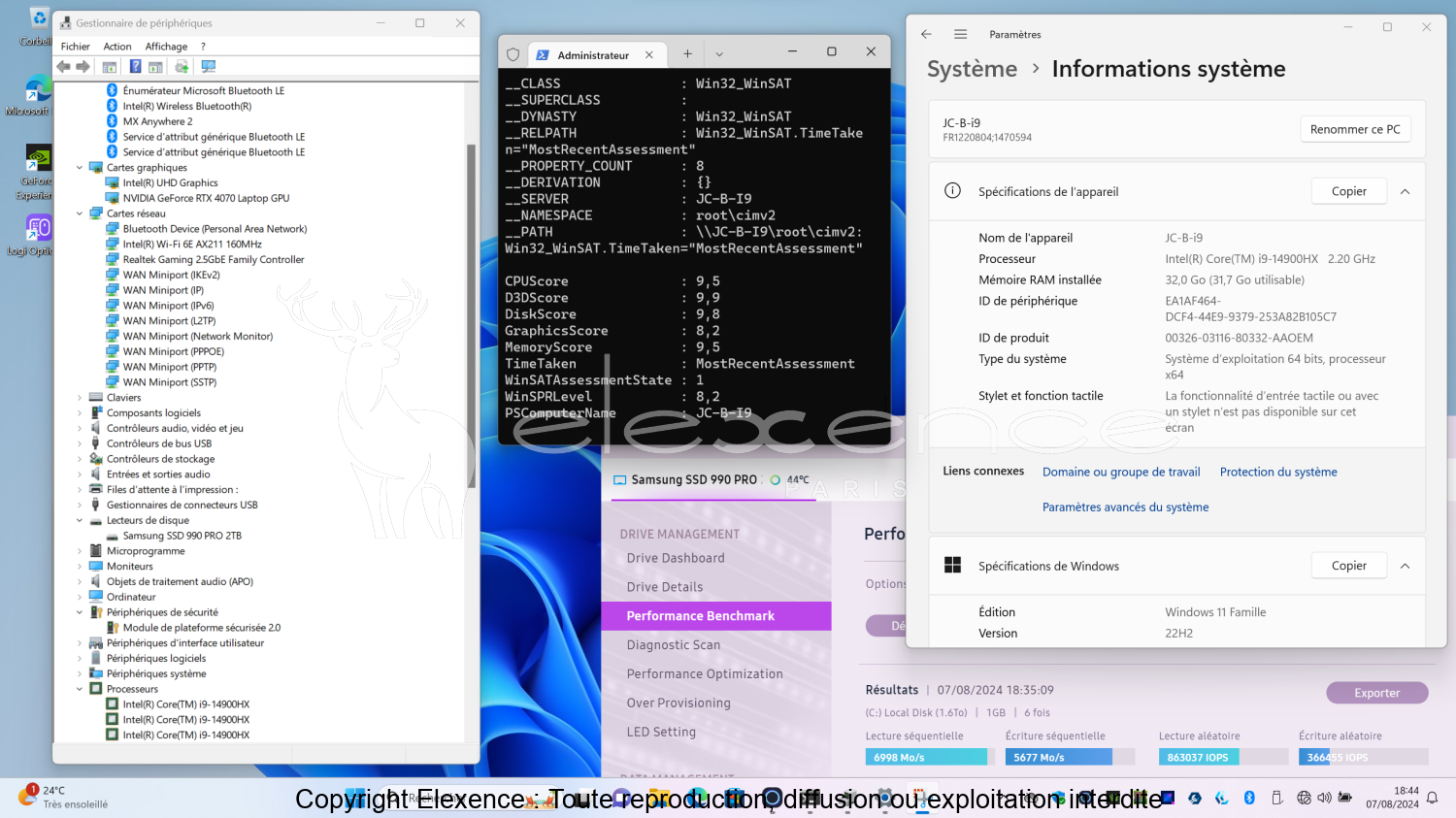The height and width of the screenshot is (818, 1456).
Task: Expand the Composants logiciels node
Action: point(80,413)
